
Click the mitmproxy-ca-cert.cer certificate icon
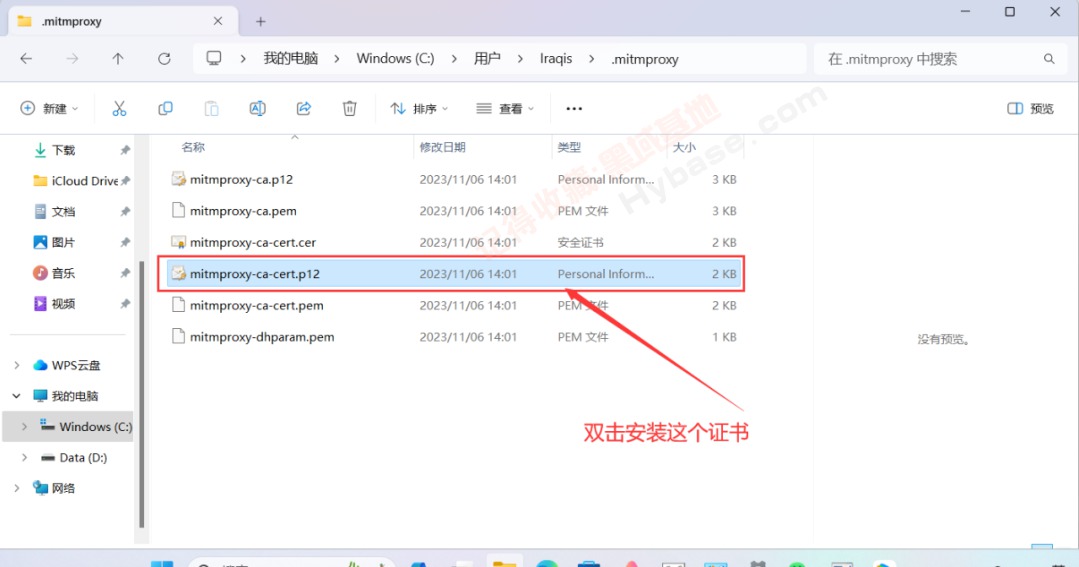(178, 242)
